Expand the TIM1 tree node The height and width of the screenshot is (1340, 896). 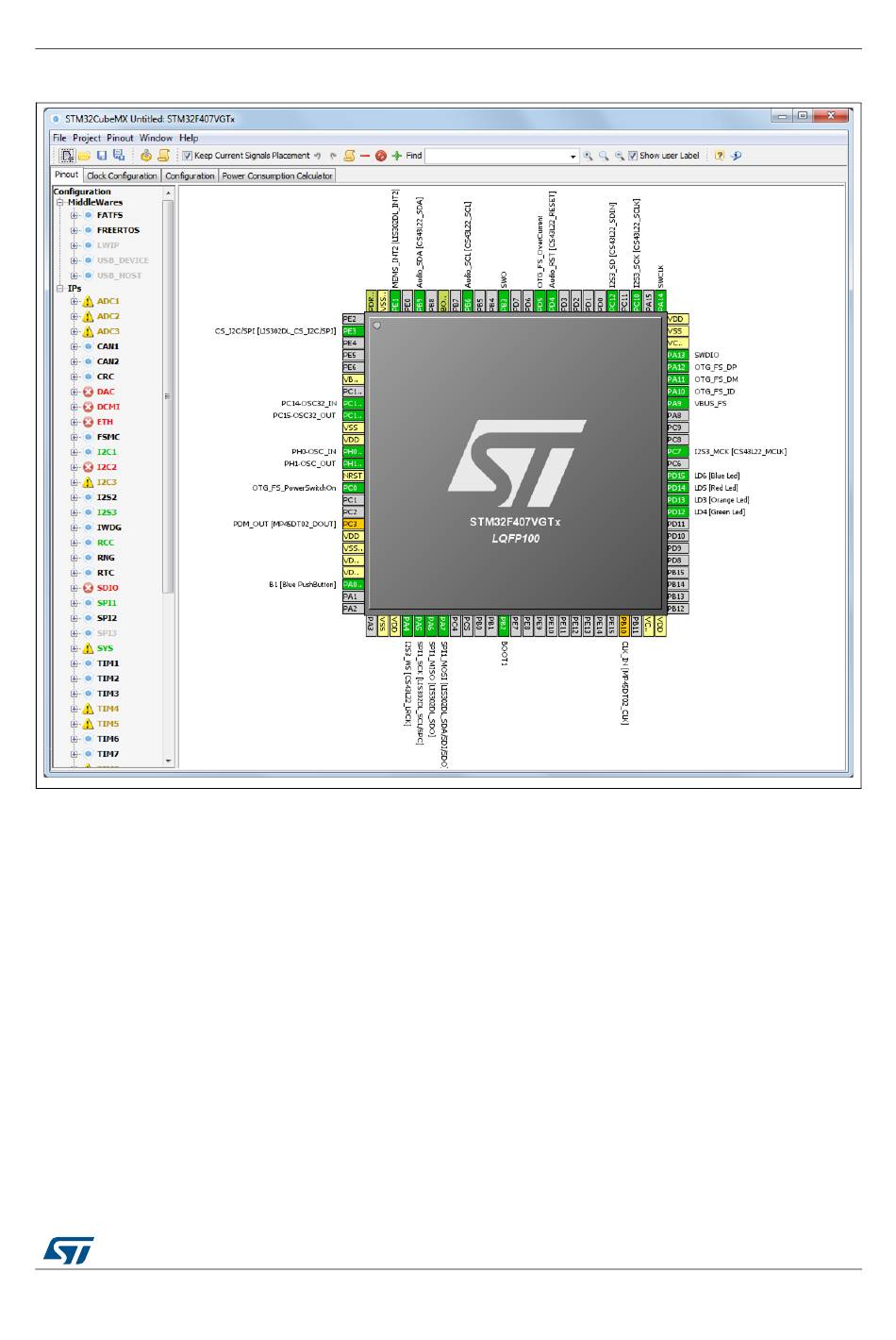tap(75, 664)
